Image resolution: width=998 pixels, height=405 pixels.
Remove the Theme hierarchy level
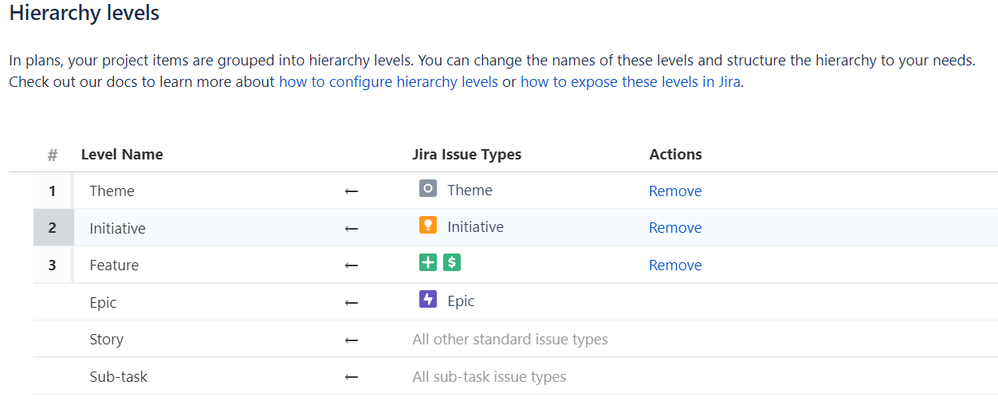click(x=675, y=191)
